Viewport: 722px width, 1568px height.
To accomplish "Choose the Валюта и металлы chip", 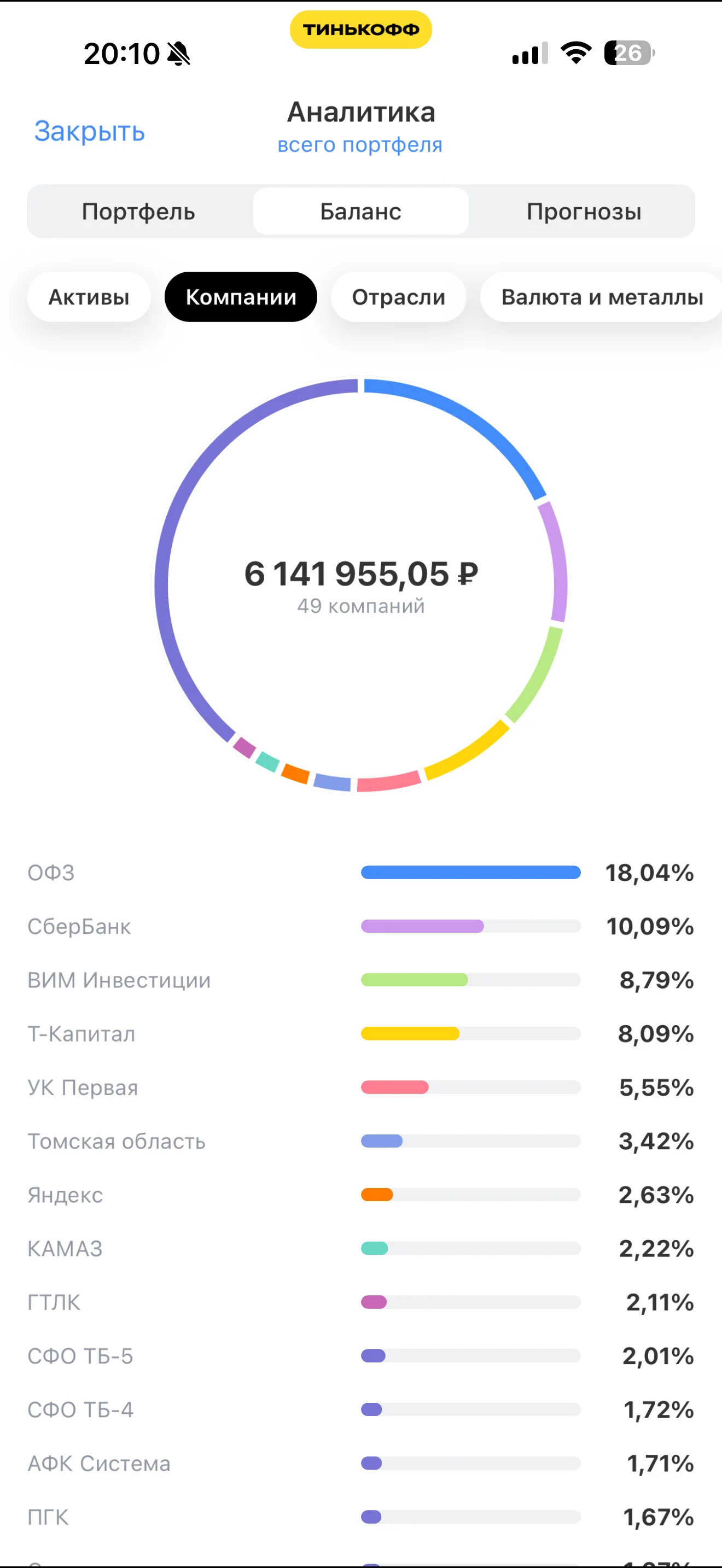I will click(x=602, y=297).
